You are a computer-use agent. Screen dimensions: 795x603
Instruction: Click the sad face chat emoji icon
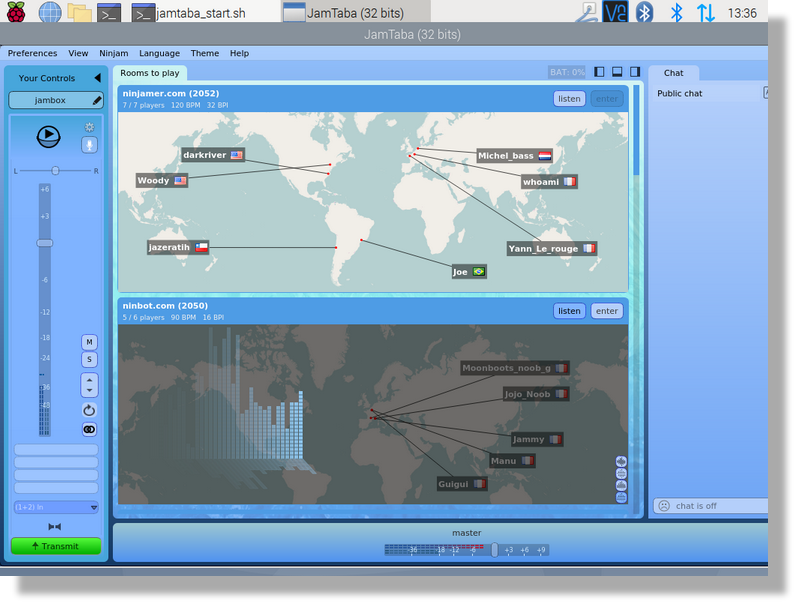(664, 506)
